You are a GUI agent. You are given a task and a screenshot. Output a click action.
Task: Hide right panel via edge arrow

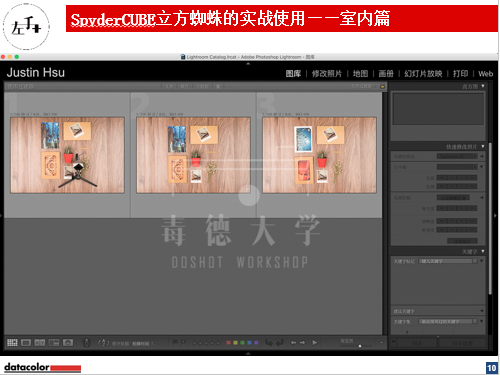[495, 216]
